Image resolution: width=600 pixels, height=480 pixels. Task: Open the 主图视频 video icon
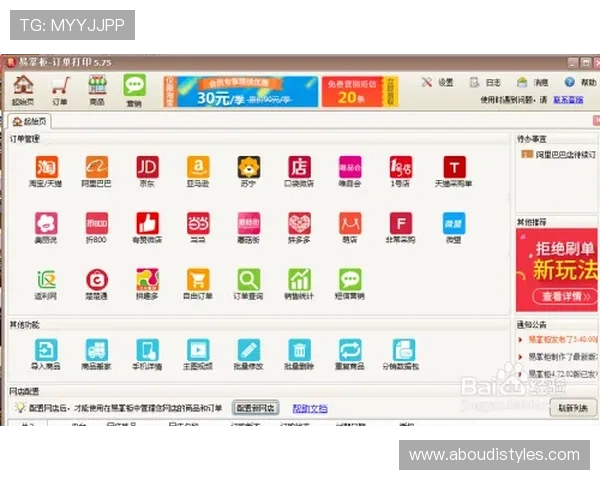pyautogui.click(x=198, y=350)
